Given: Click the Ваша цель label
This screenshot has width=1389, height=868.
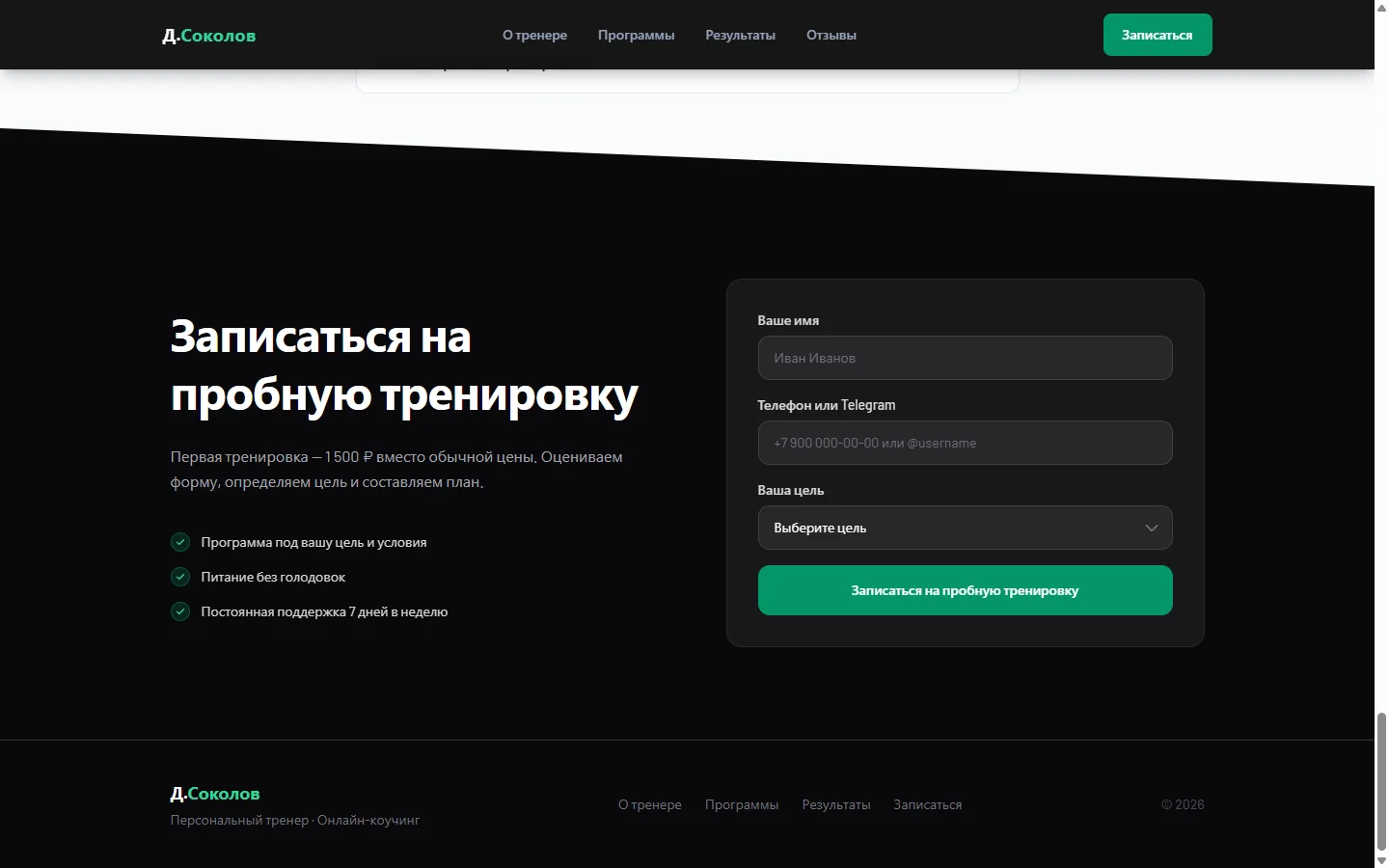Looking at the screenshot, I should 791,490.
